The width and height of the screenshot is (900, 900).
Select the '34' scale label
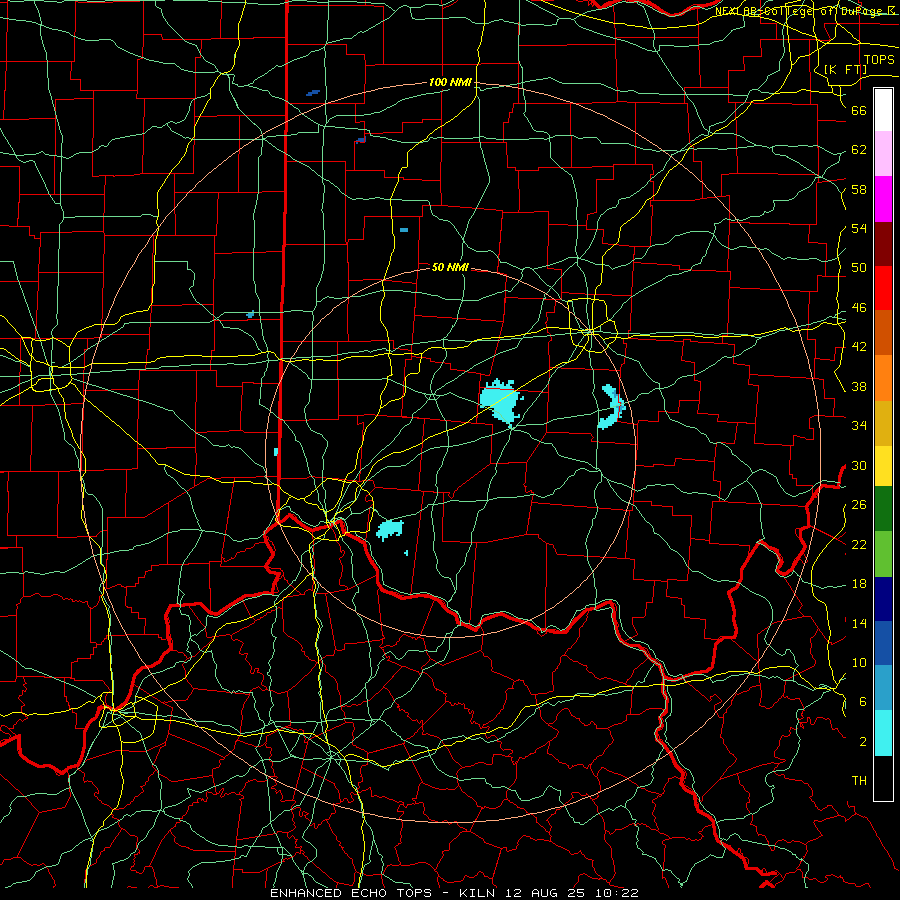pyautogui.click(x=859, y=426)
